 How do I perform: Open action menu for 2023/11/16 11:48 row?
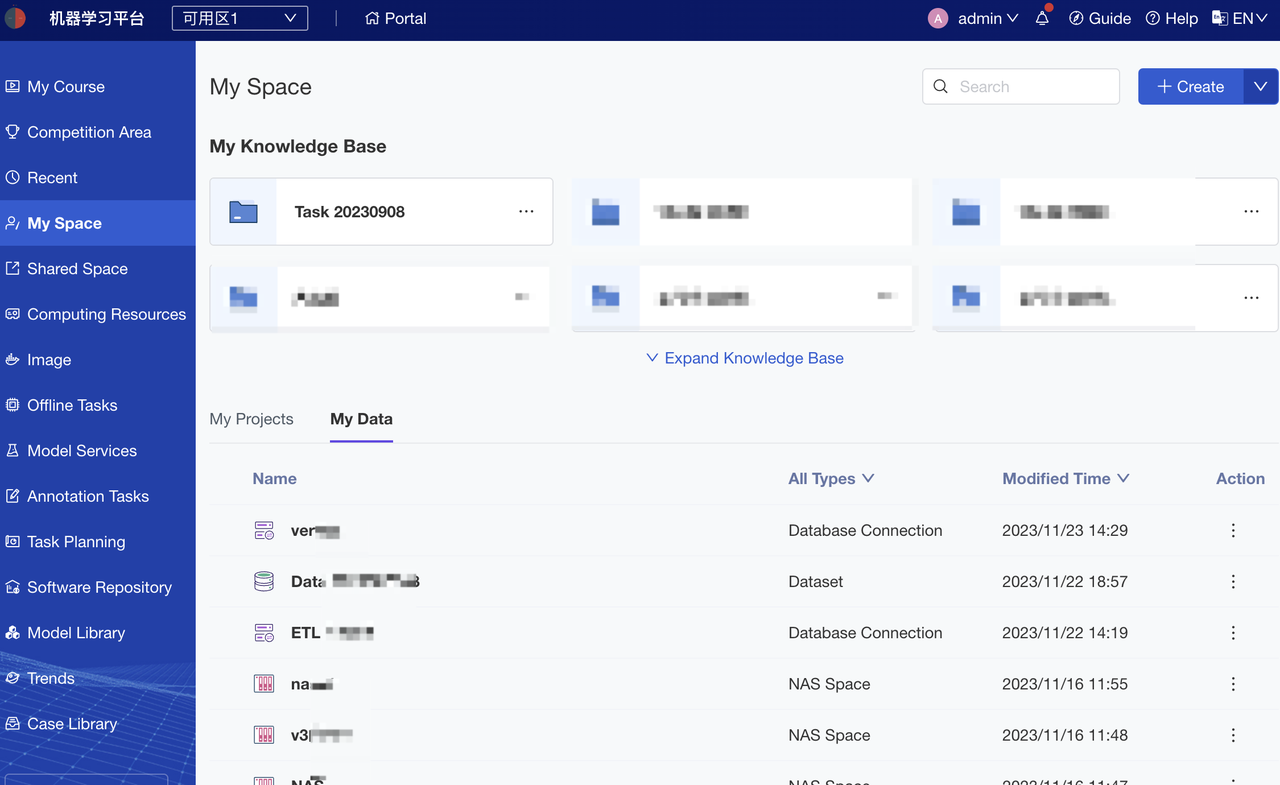(1233, 735)
